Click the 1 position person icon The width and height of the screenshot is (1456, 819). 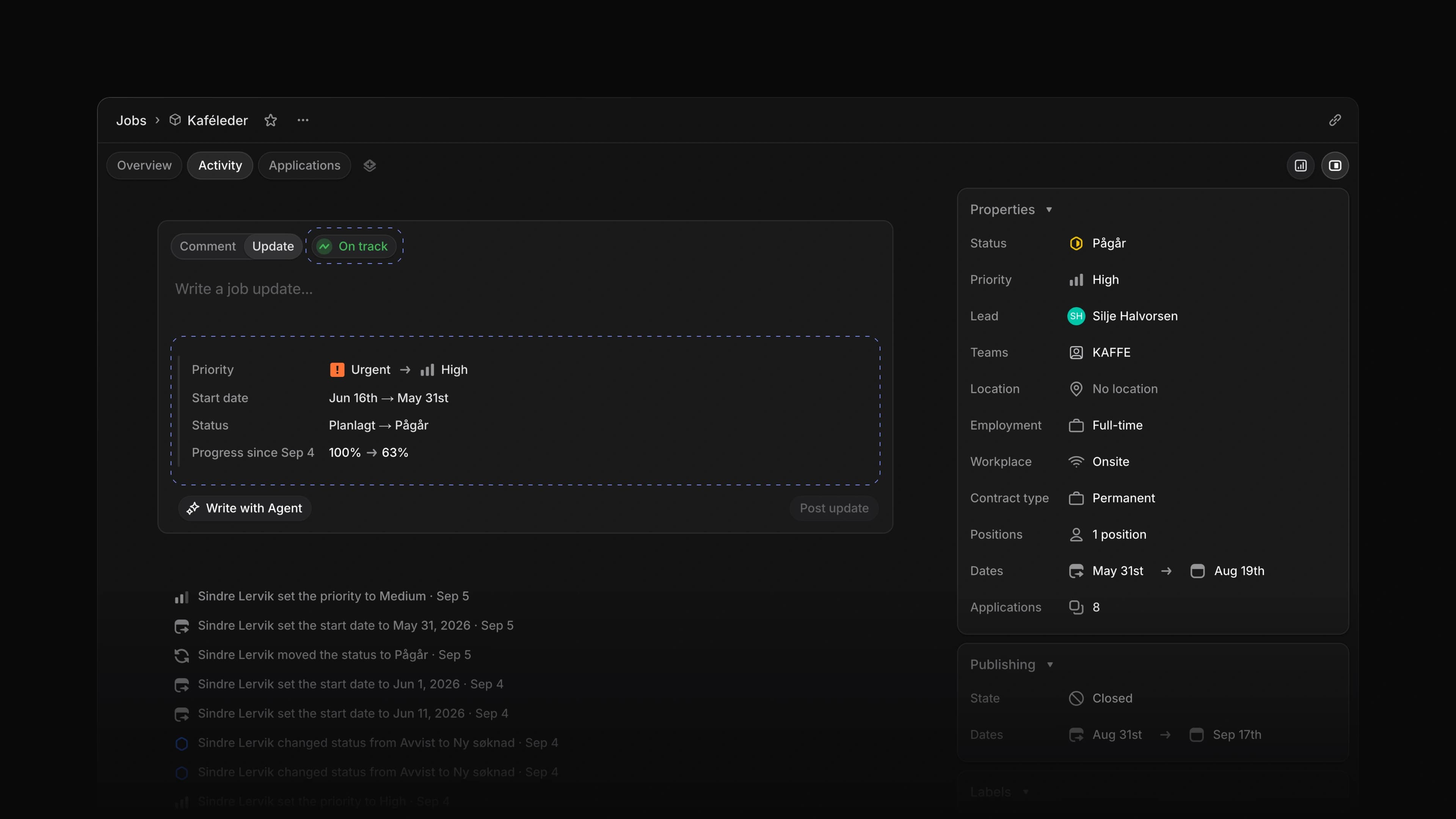click(1076, 535)
